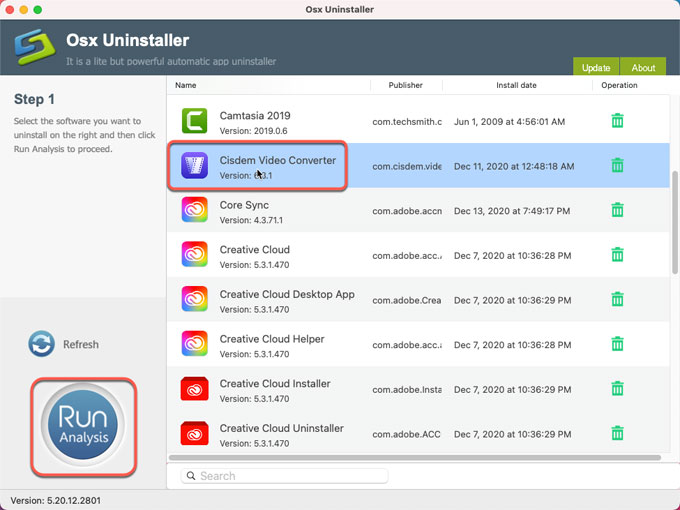Click trash icon for Core Sync
Screen dimensions: 680x510
tap(617, 210)
